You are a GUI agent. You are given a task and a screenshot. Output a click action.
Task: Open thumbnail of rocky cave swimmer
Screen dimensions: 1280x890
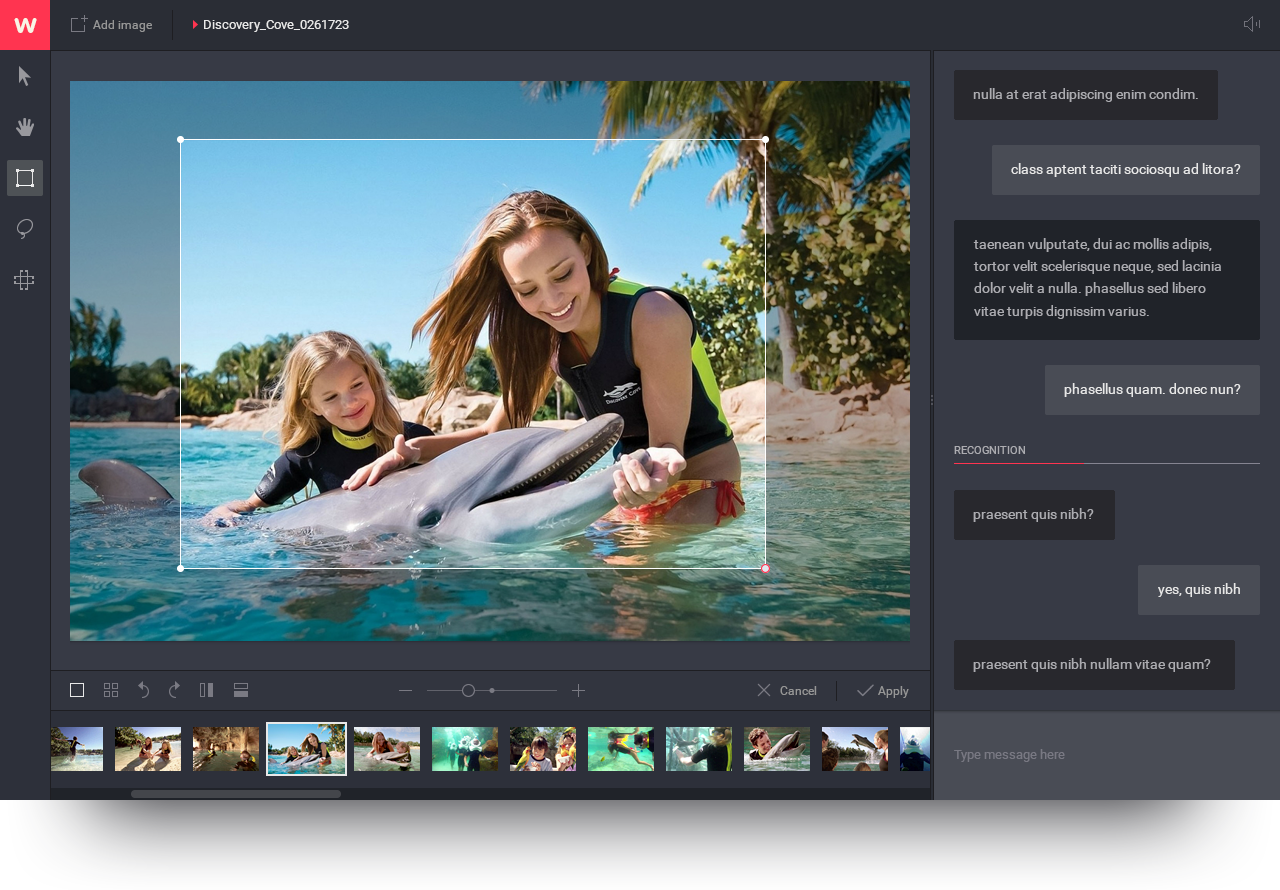point(226,749)
